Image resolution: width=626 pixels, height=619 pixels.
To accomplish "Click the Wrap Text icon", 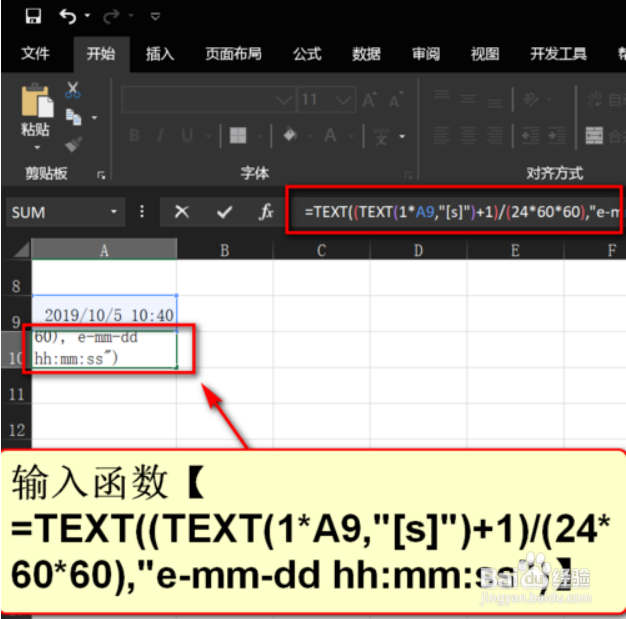I will [x=594, y=99].
